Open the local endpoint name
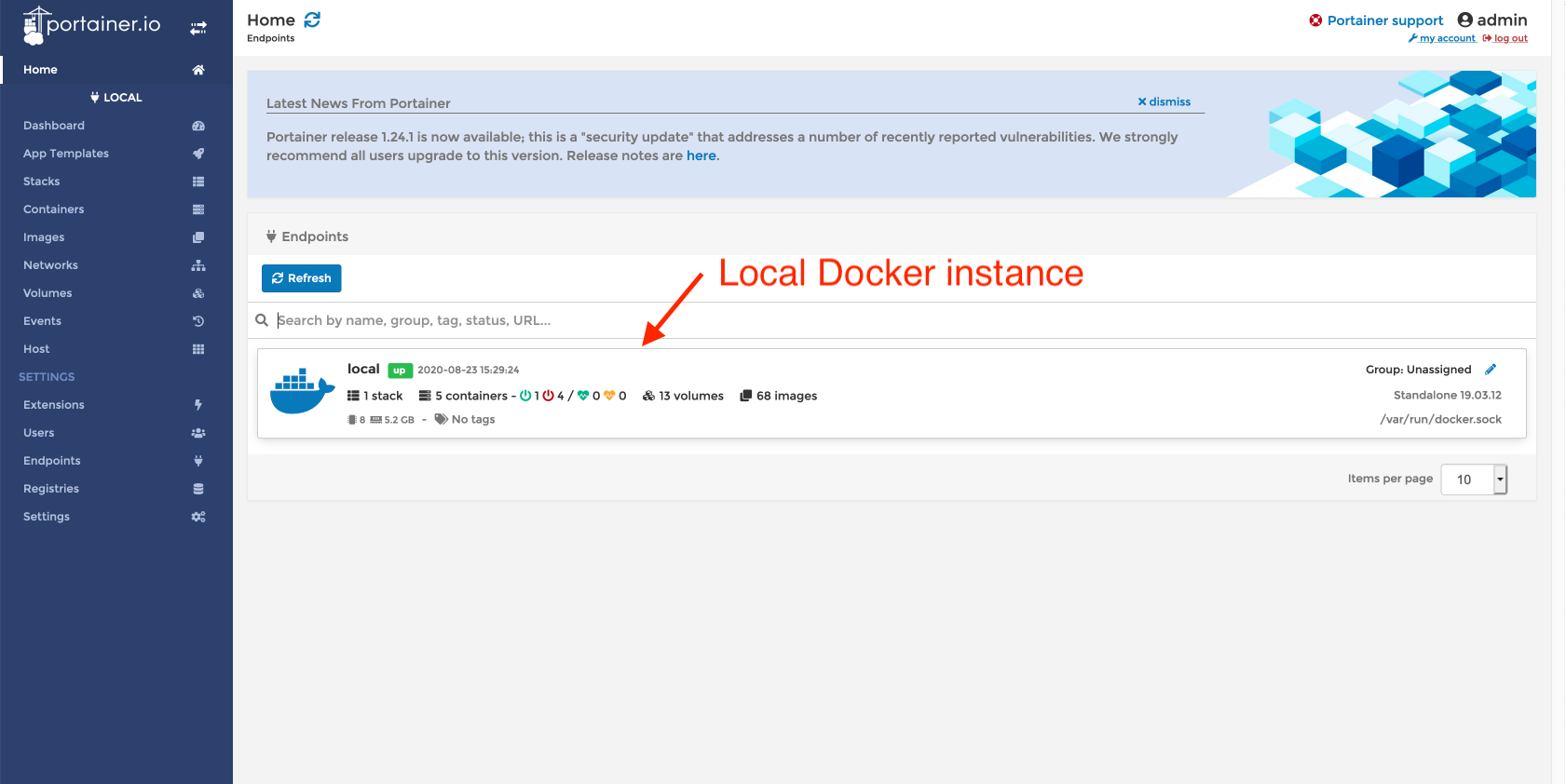Viewport: 1566px width, 784px height. pos(363,369)
